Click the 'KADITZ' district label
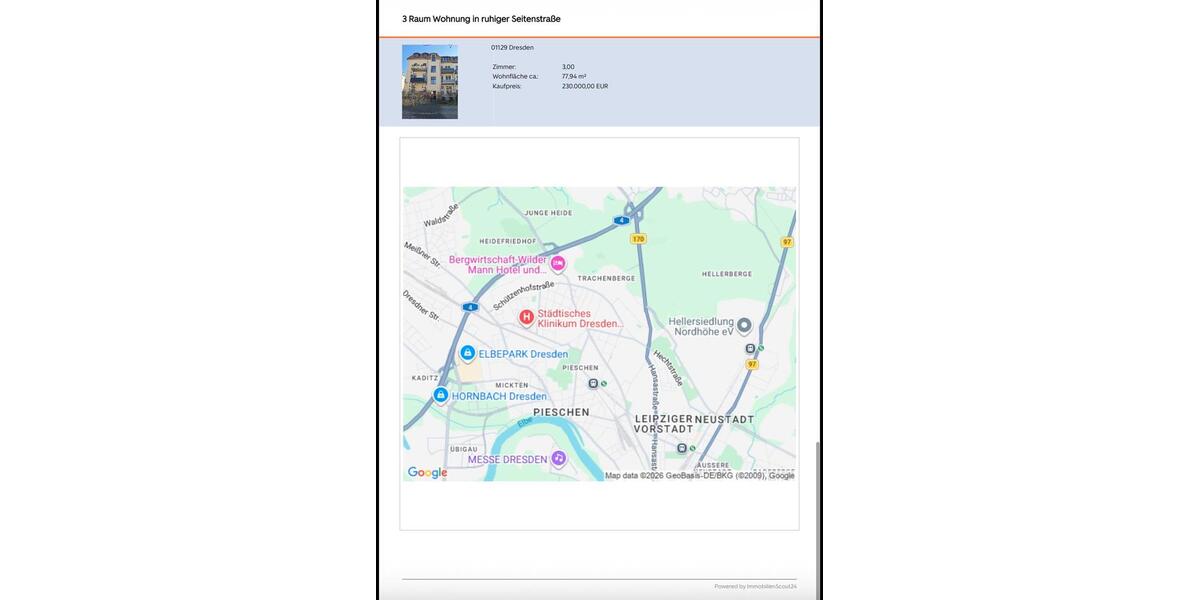 [x=425, y=378]
